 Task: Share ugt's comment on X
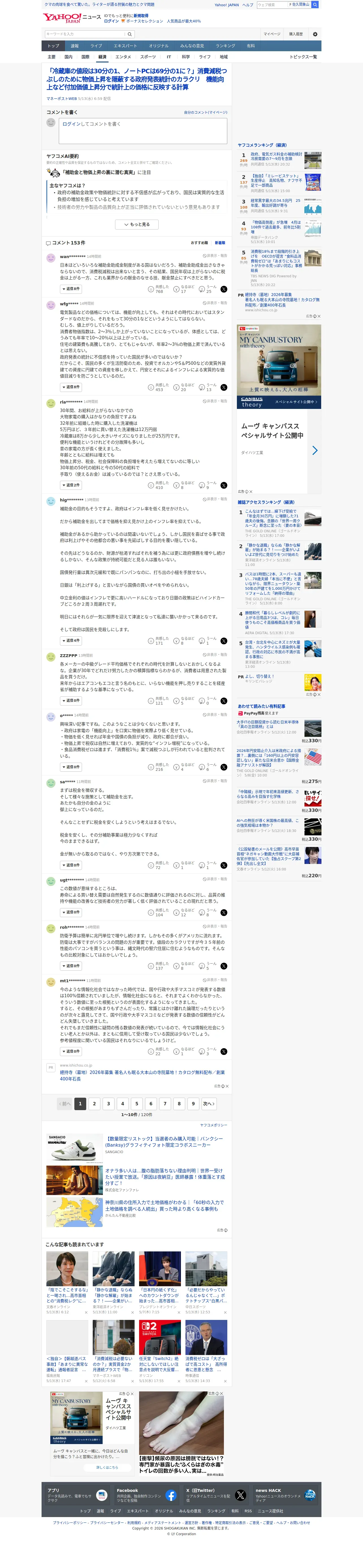pyautogui.click(x=224, y=912)
